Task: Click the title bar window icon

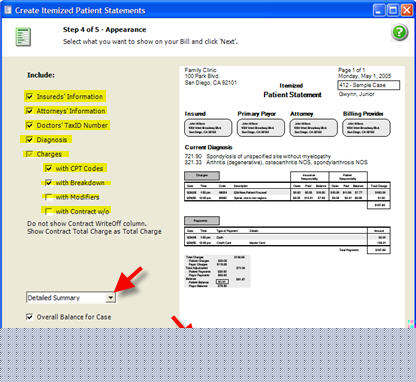Action: coord(7,10)
